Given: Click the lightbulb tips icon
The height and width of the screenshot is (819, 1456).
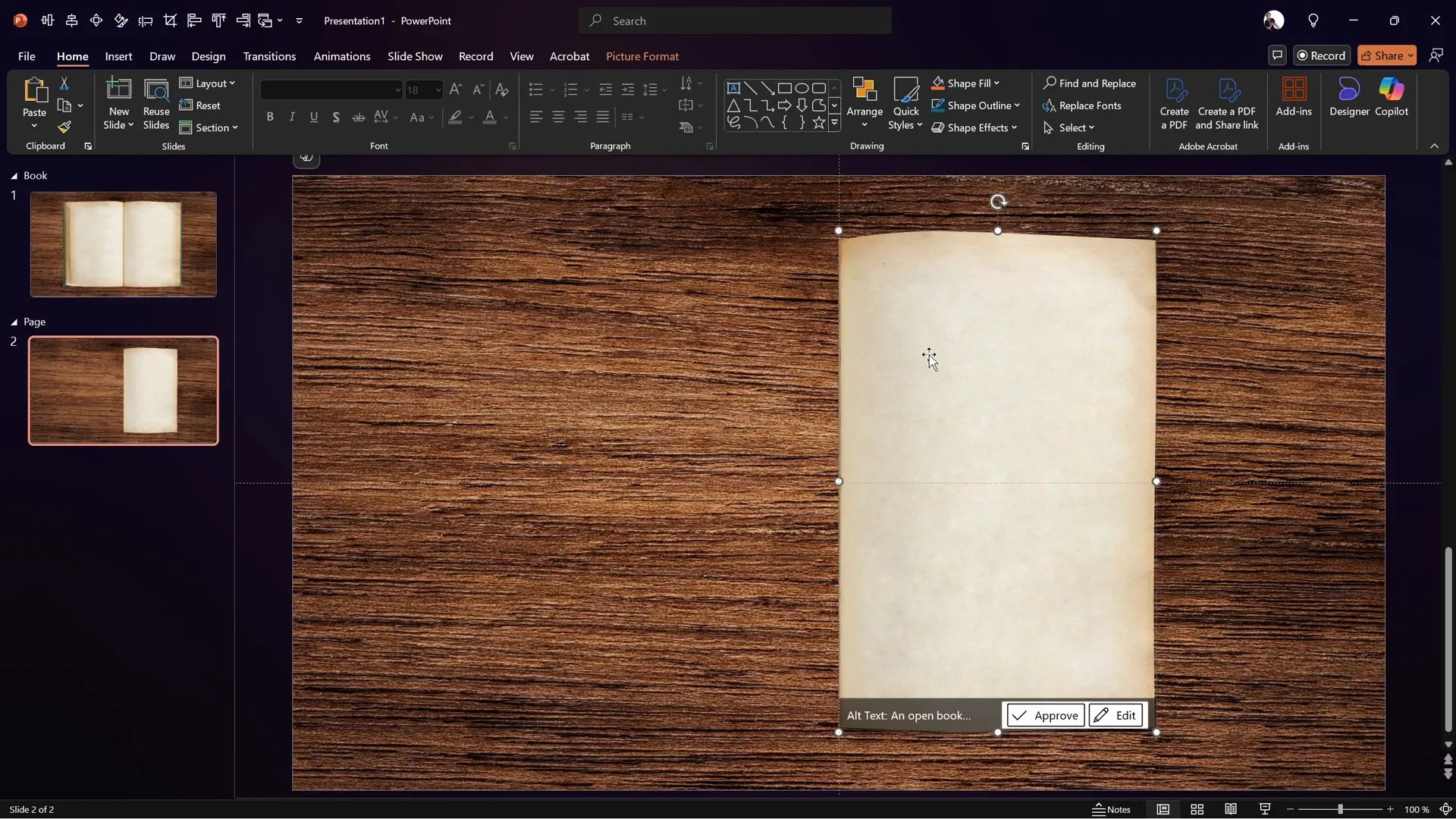Looking at the screenshot, I should [x=1313, y=20].
